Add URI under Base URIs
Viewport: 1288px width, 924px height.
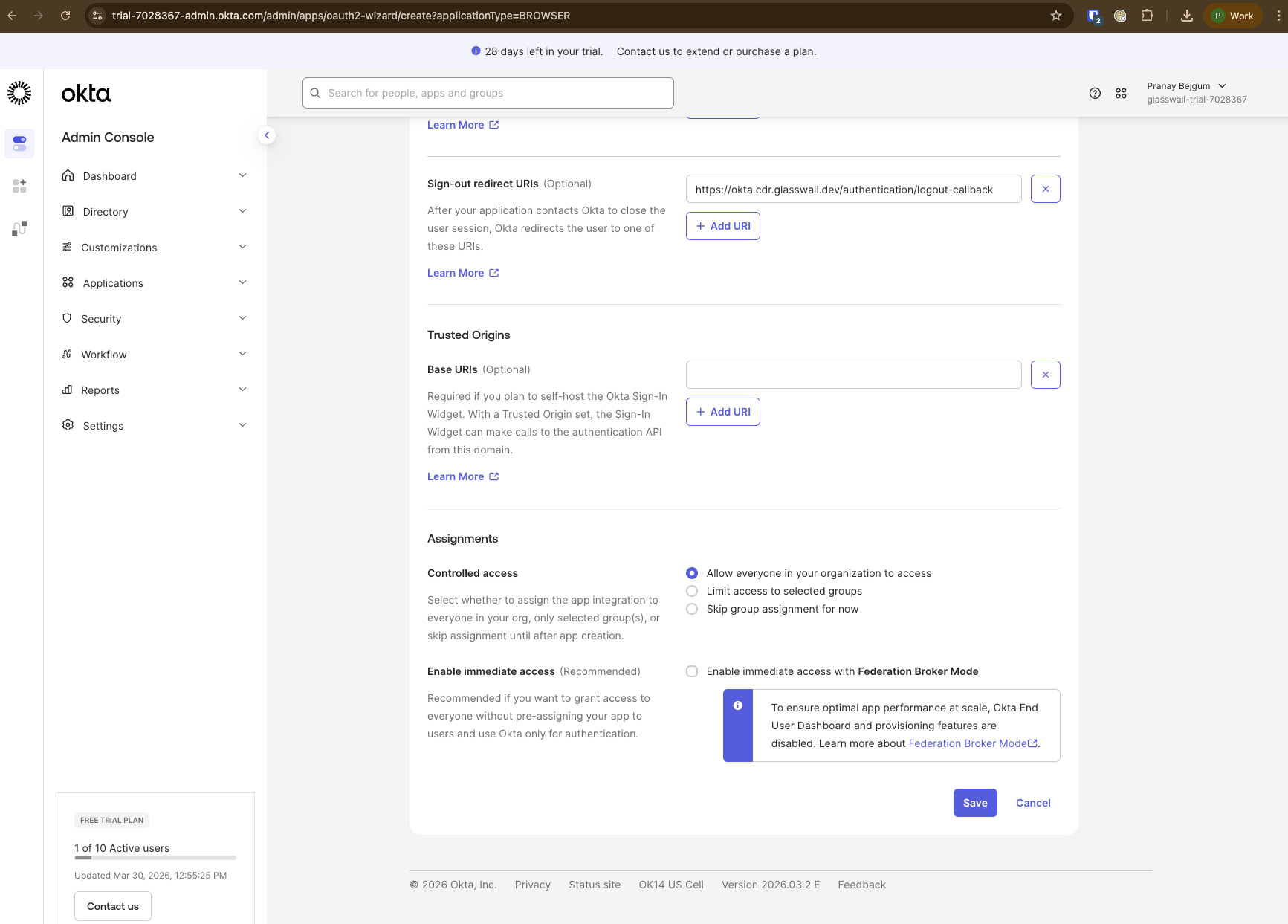point(722,412)
